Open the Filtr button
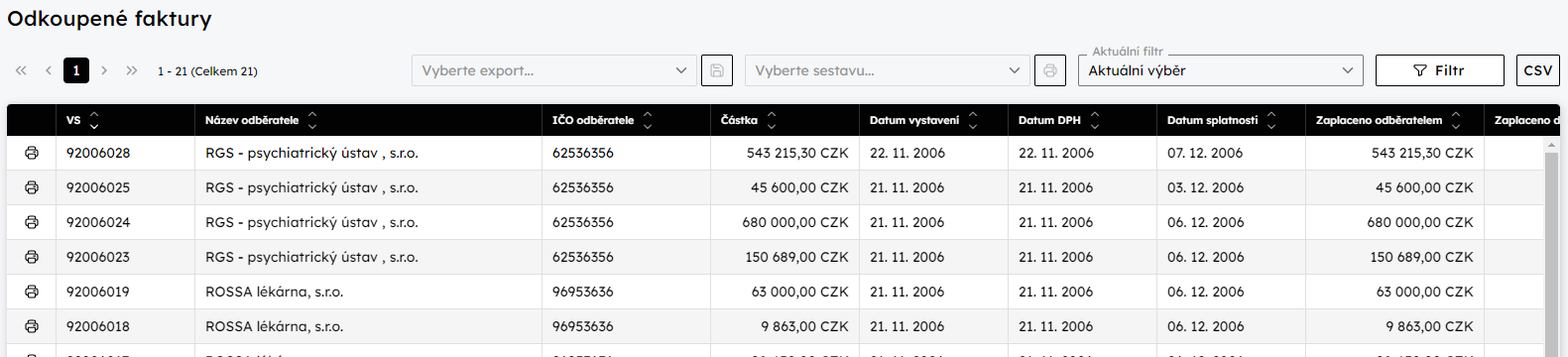Image resolution: width=1568 pixels, height=357 pixels. (1440, 70)
